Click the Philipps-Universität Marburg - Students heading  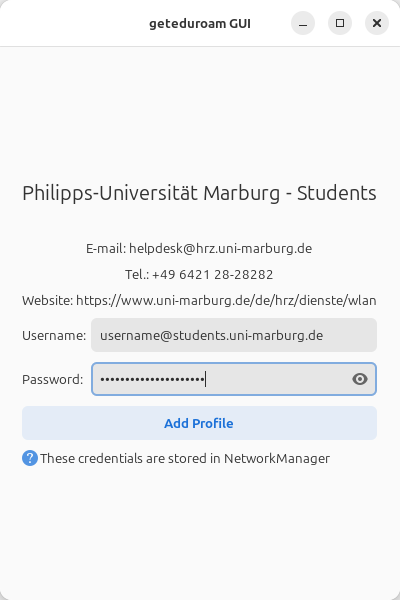(x=199, y=193)
